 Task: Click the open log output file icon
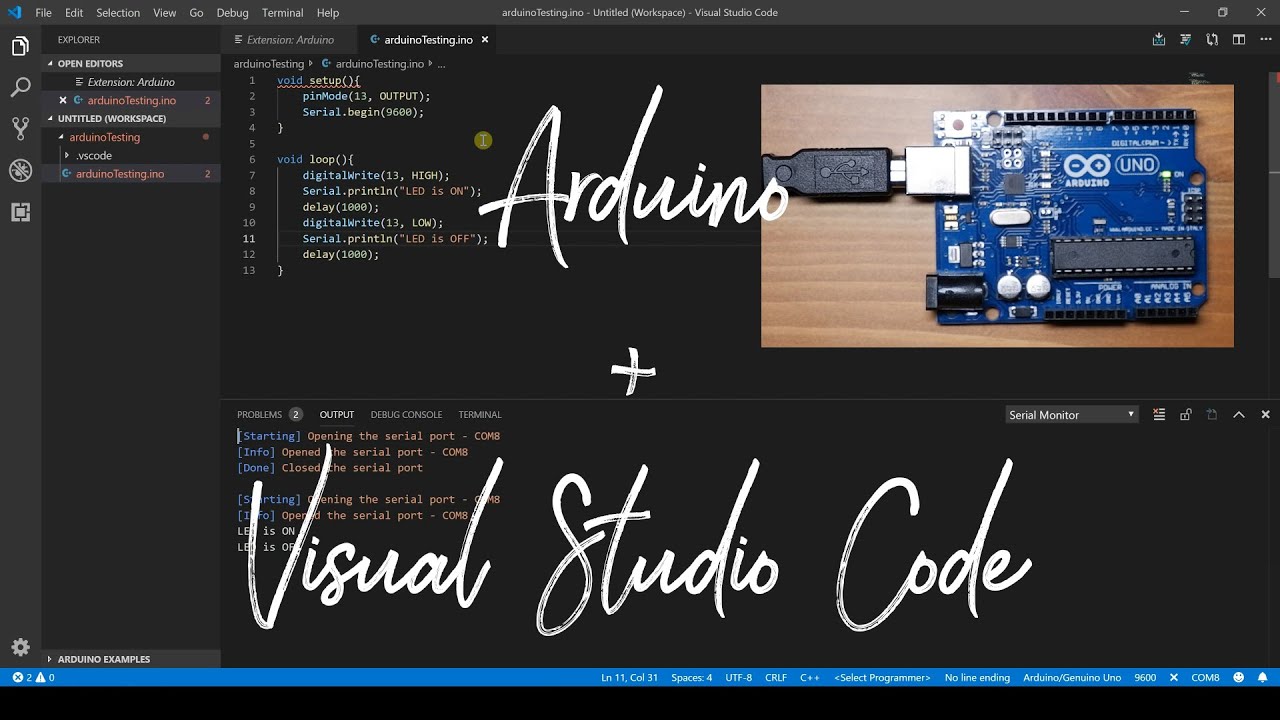[1212, 414]
